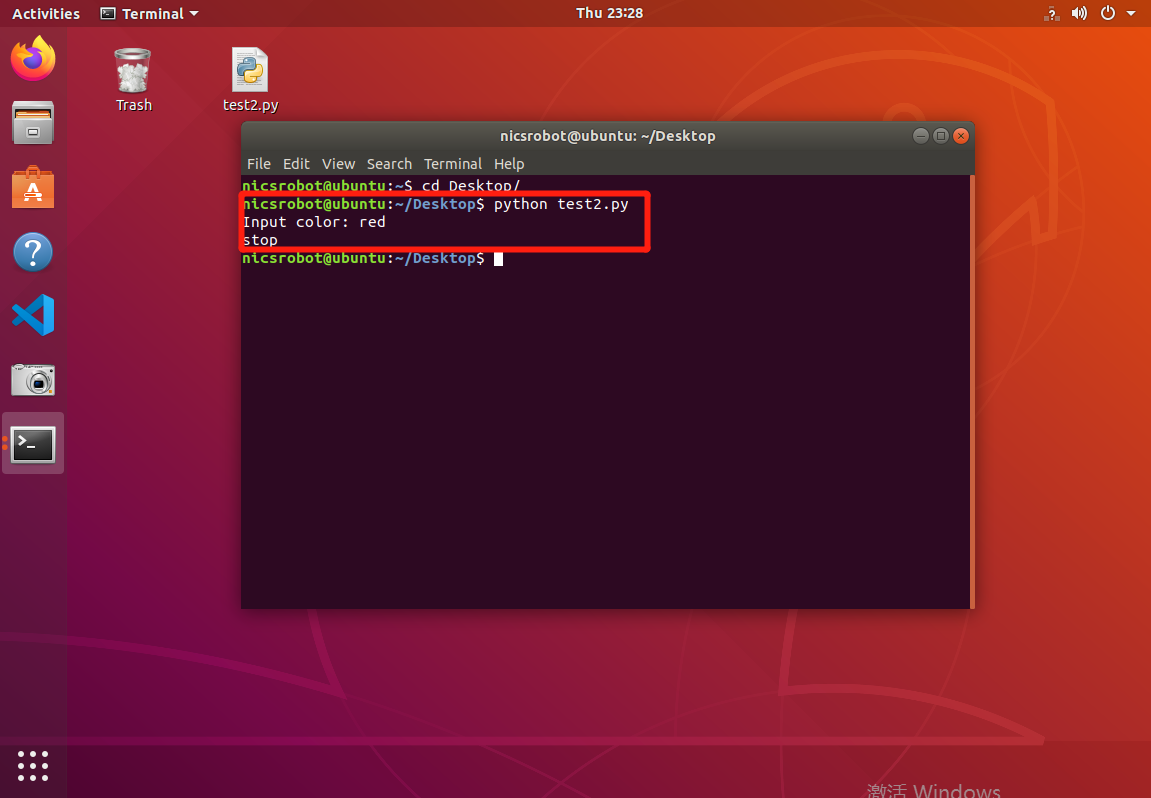Click the 'Input color: red' line
The width and height of the screenshot is (1151, 798).
tap(314, 222)
